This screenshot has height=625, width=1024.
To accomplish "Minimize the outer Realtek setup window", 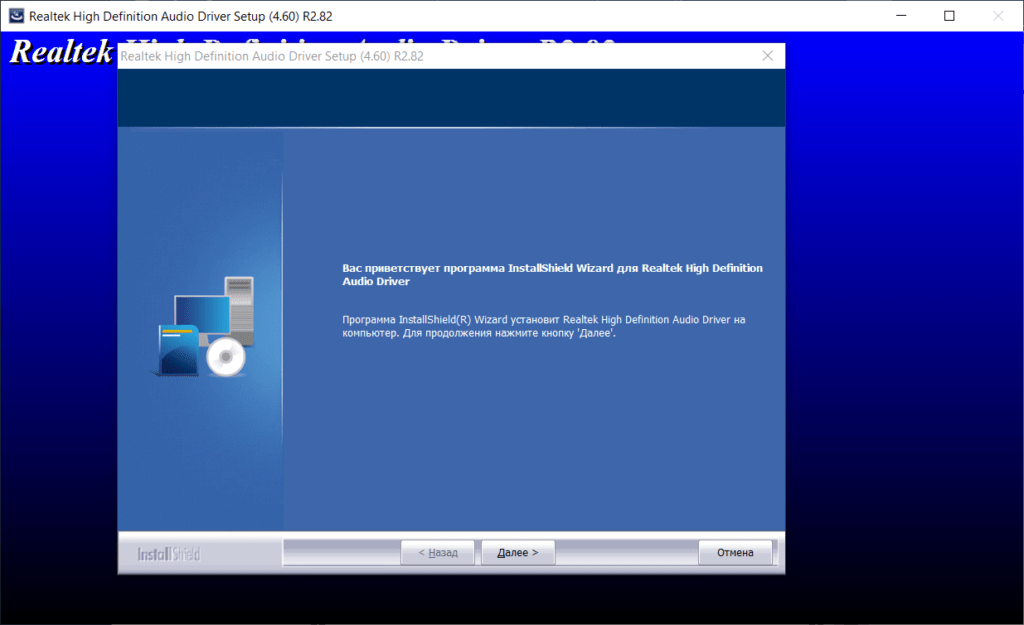I will coord(902,16).
